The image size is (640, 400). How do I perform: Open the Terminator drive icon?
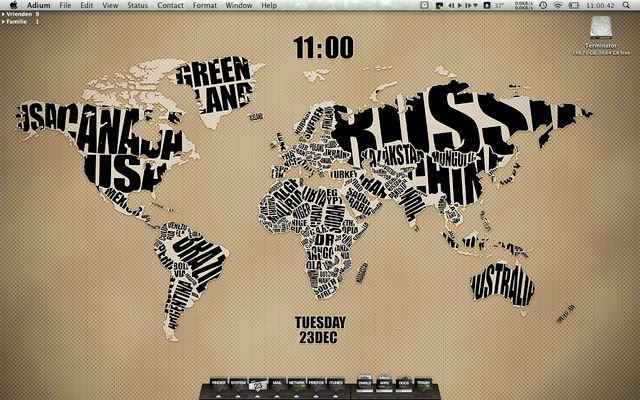[601, 28]
